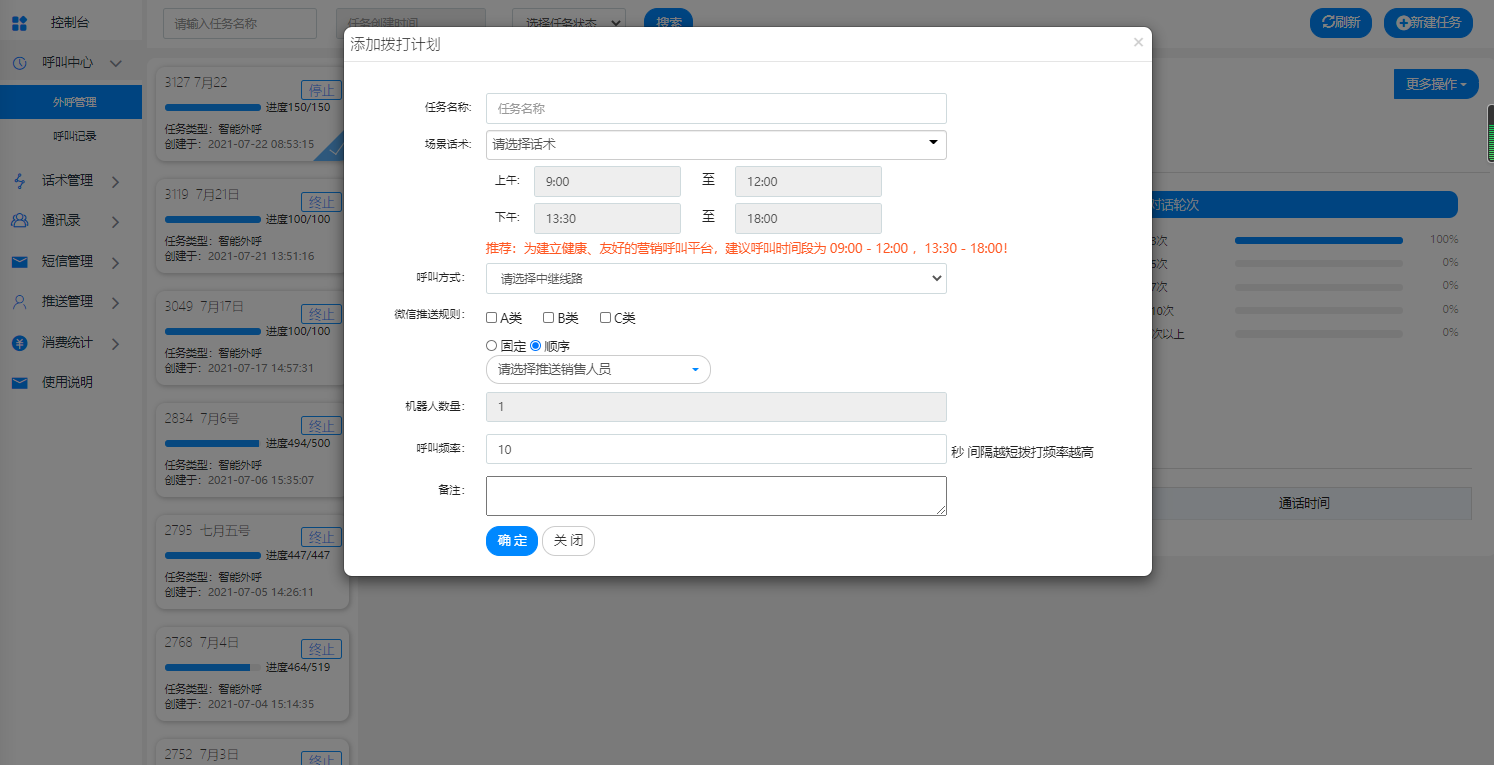1494x765 pixels.
Task: Check the B类 checkbox
Action: 549,318
